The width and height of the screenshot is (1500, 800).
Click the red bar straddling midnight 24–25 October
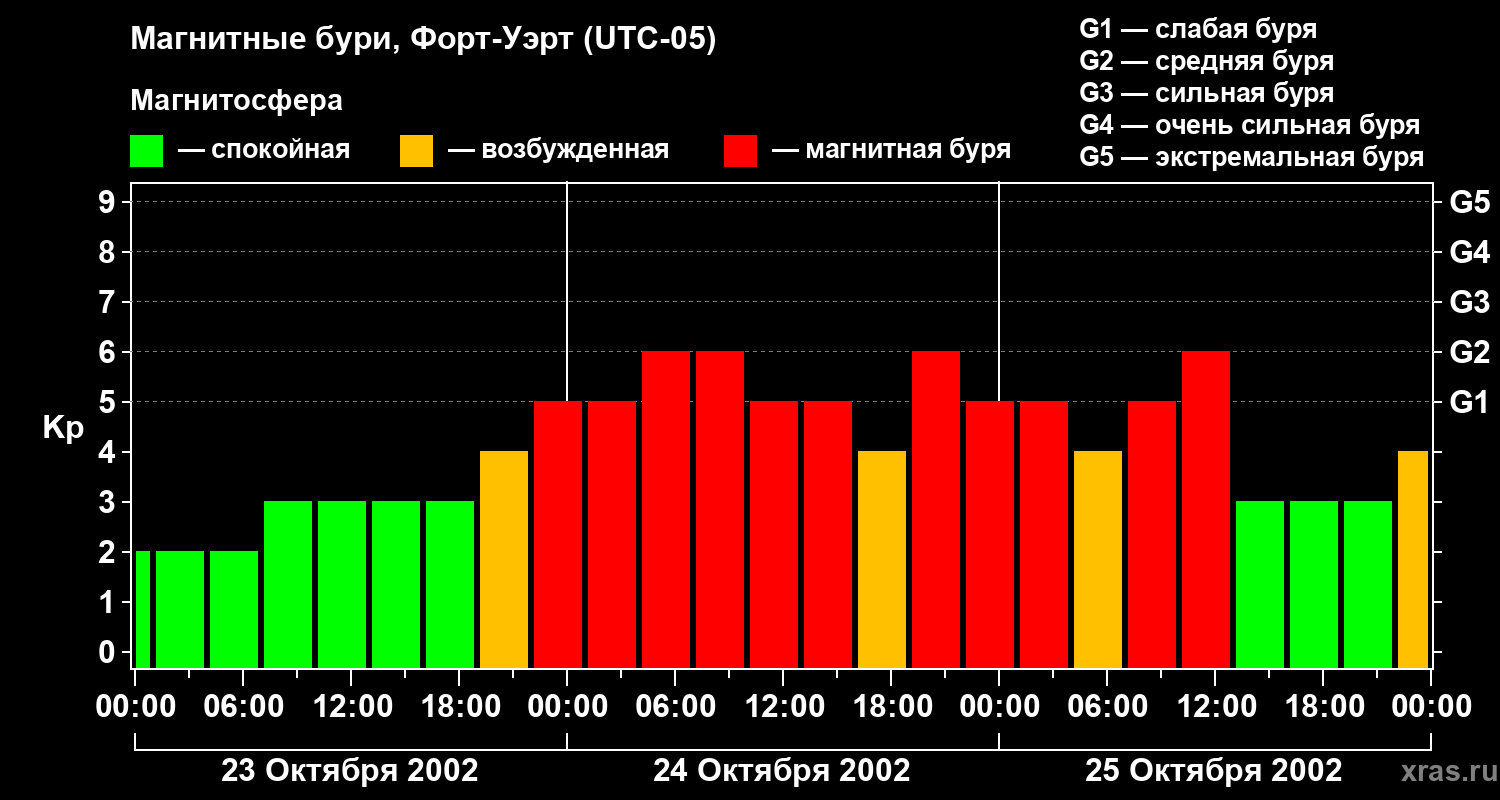[990, 534]
